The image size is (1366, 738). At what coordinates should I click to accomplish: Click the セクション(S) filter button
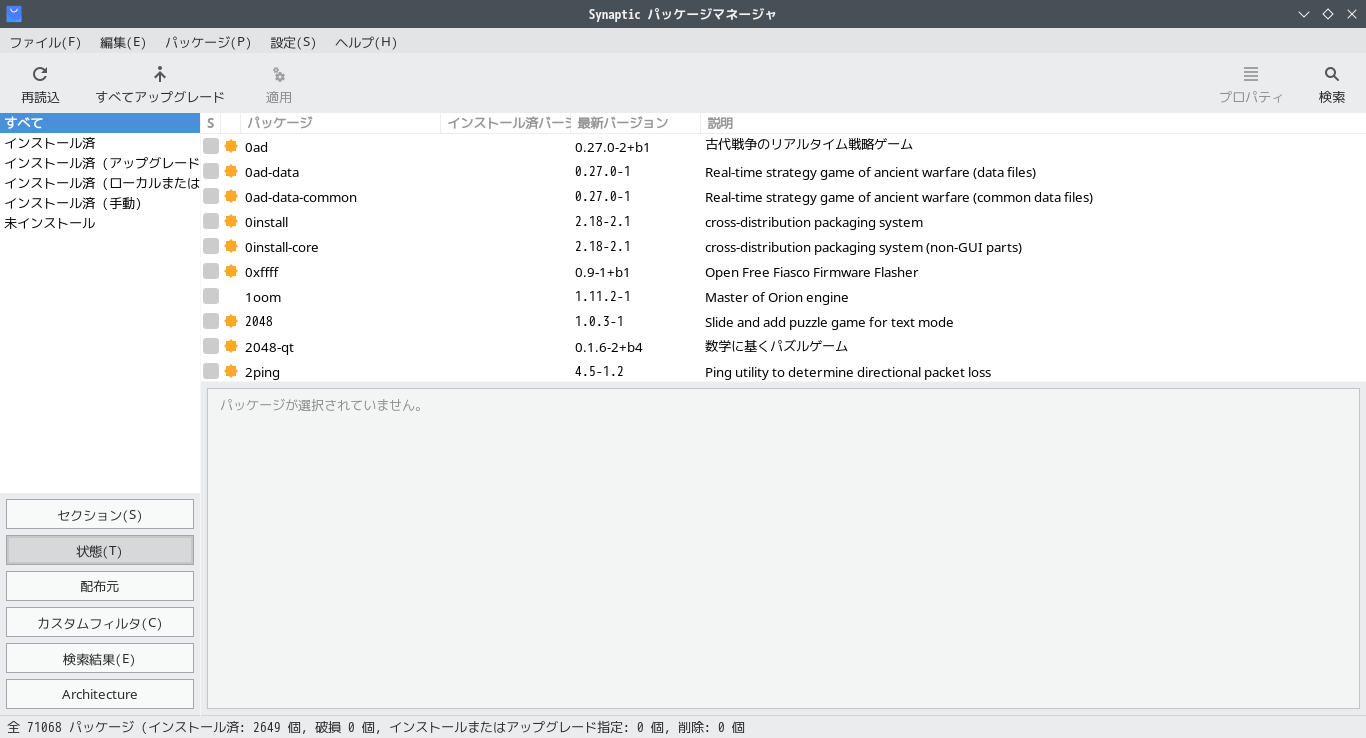100,514
